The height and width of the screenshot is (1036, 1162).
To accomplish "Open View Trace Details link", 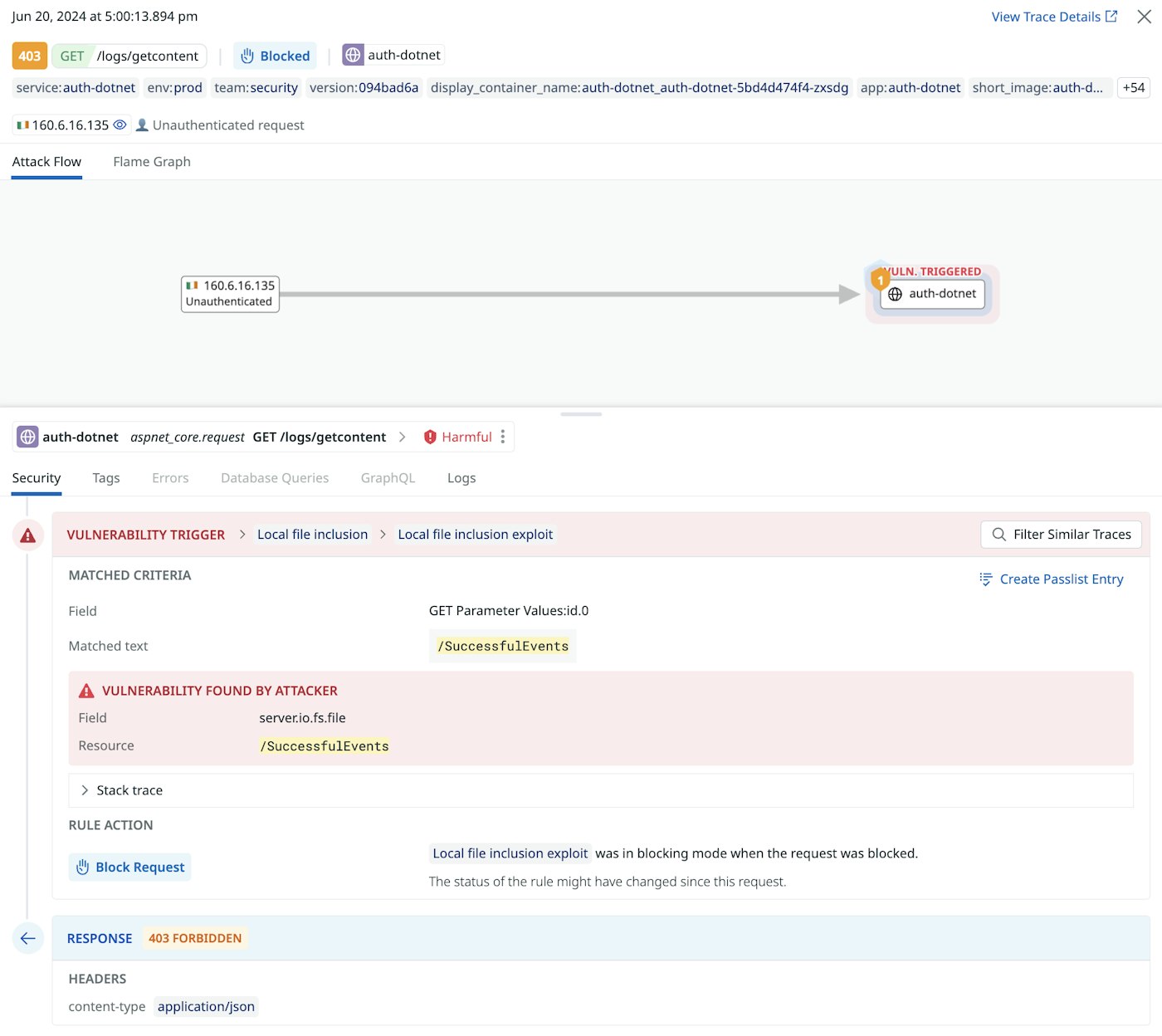I will [1054, 17].
